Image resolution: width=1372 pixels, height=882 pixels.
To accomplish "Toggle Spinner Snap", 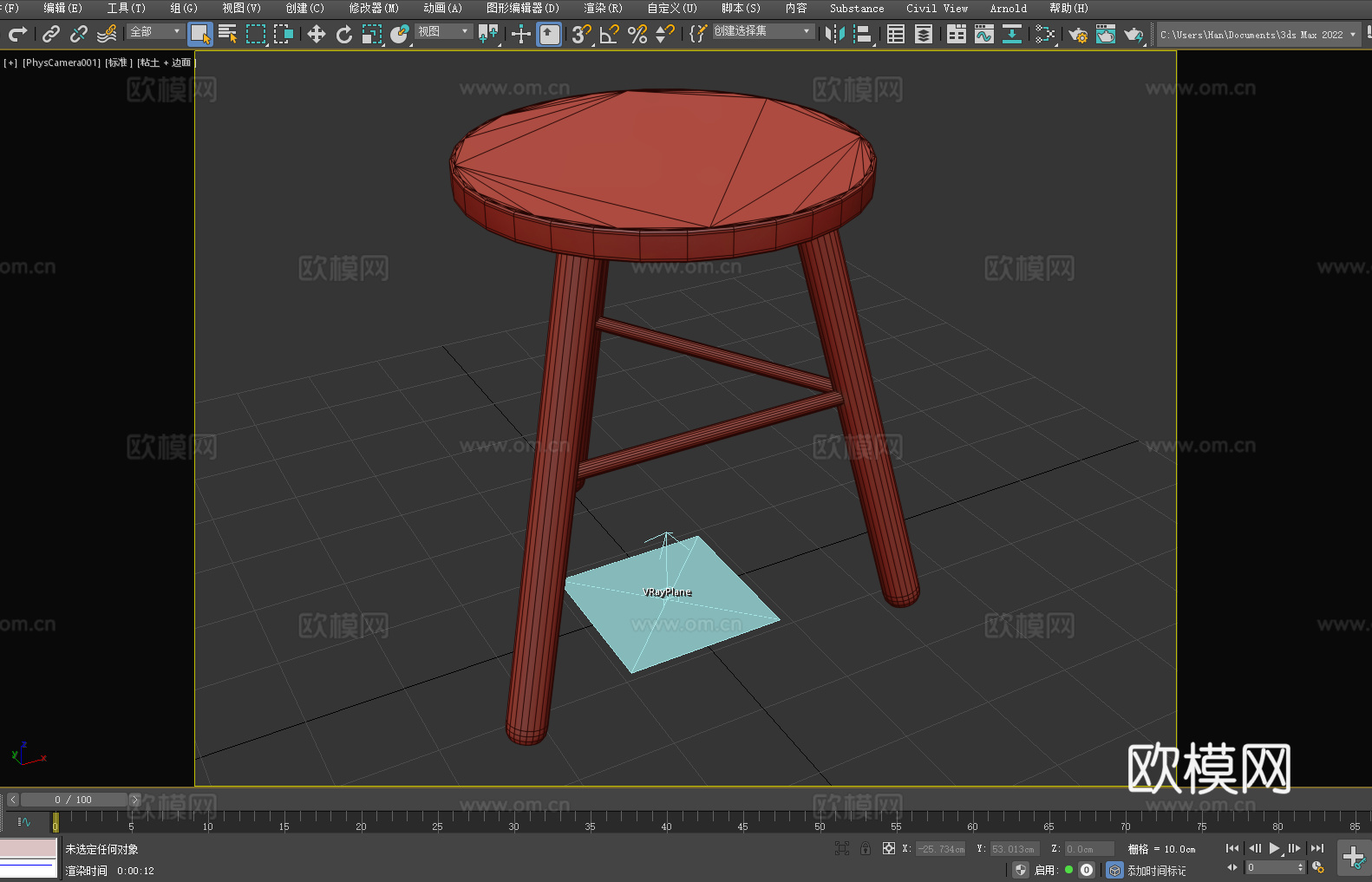I will (665, 34).
